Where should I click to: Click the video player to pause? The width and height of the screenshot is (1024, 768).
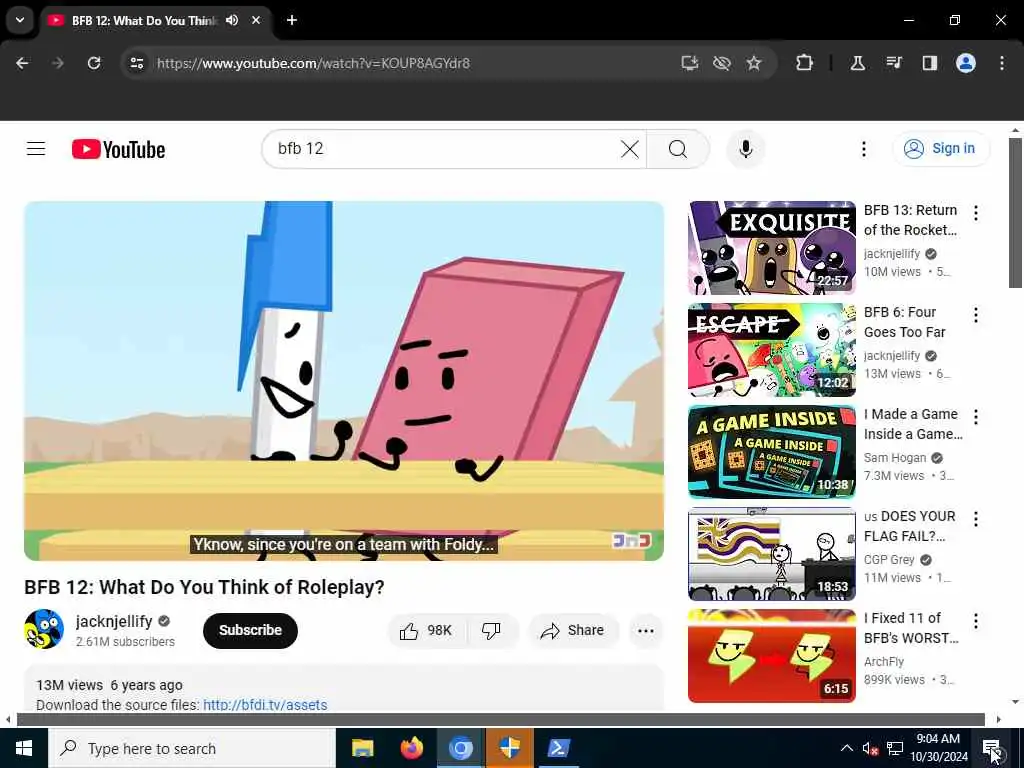[344, 381]
